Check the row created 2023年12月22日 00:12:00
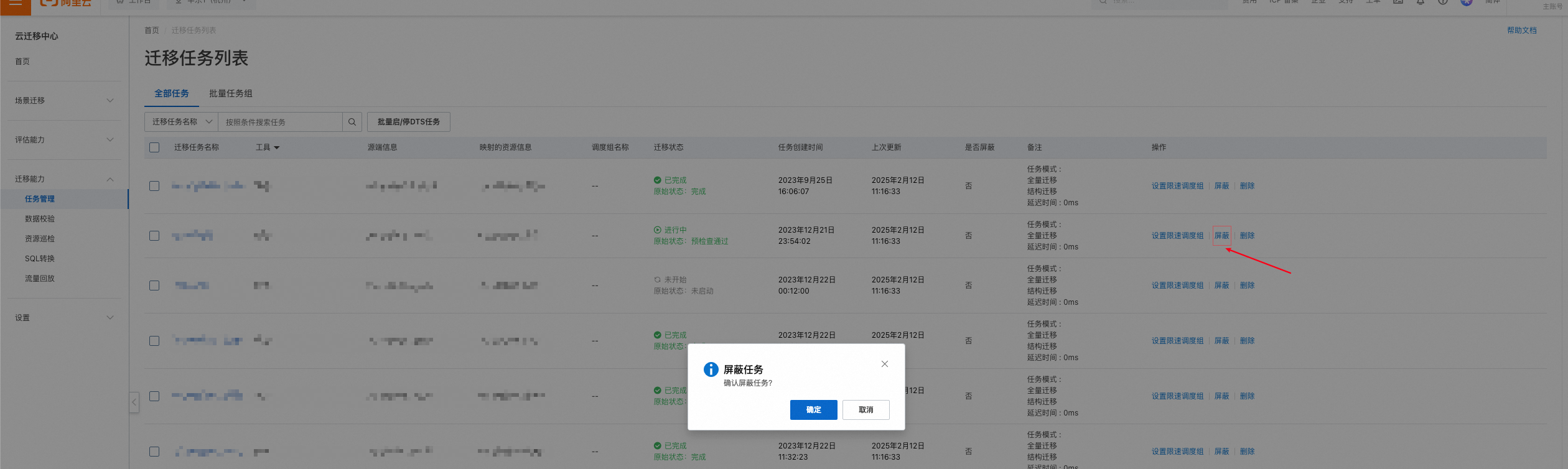The width and height of the screenshot is (1568, 469). [x=154, y=286]
